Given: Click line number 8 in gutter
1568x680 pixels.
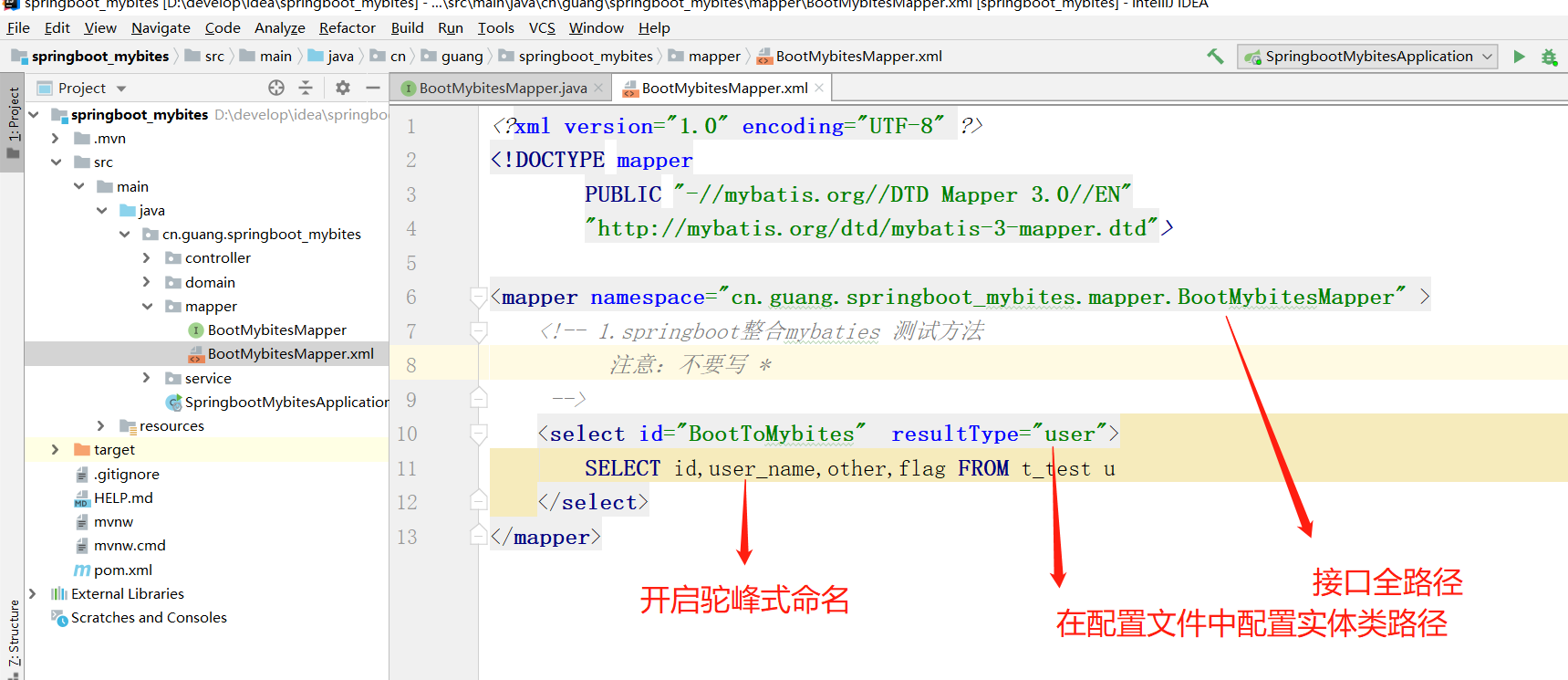Looking at the screenshot, I should point(411,365).
